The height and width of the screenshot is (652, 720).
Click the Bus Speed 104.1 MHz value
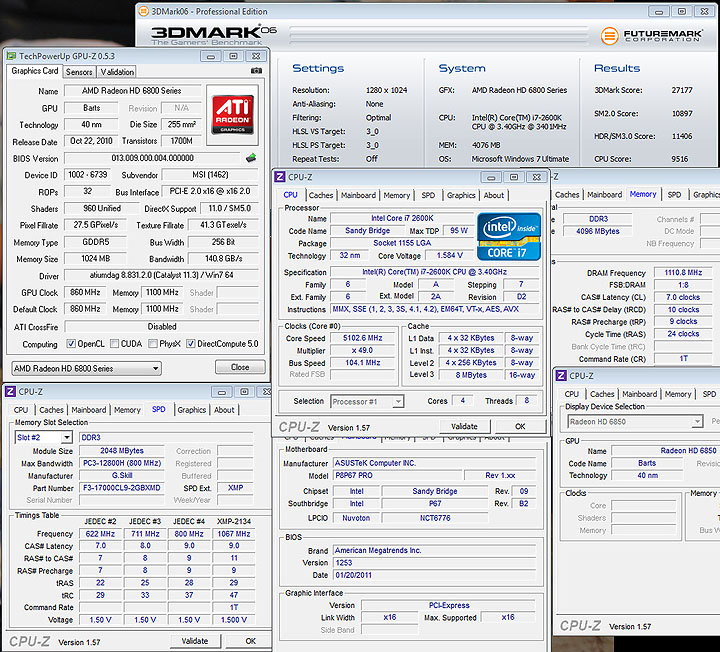[x=363, y=363]
